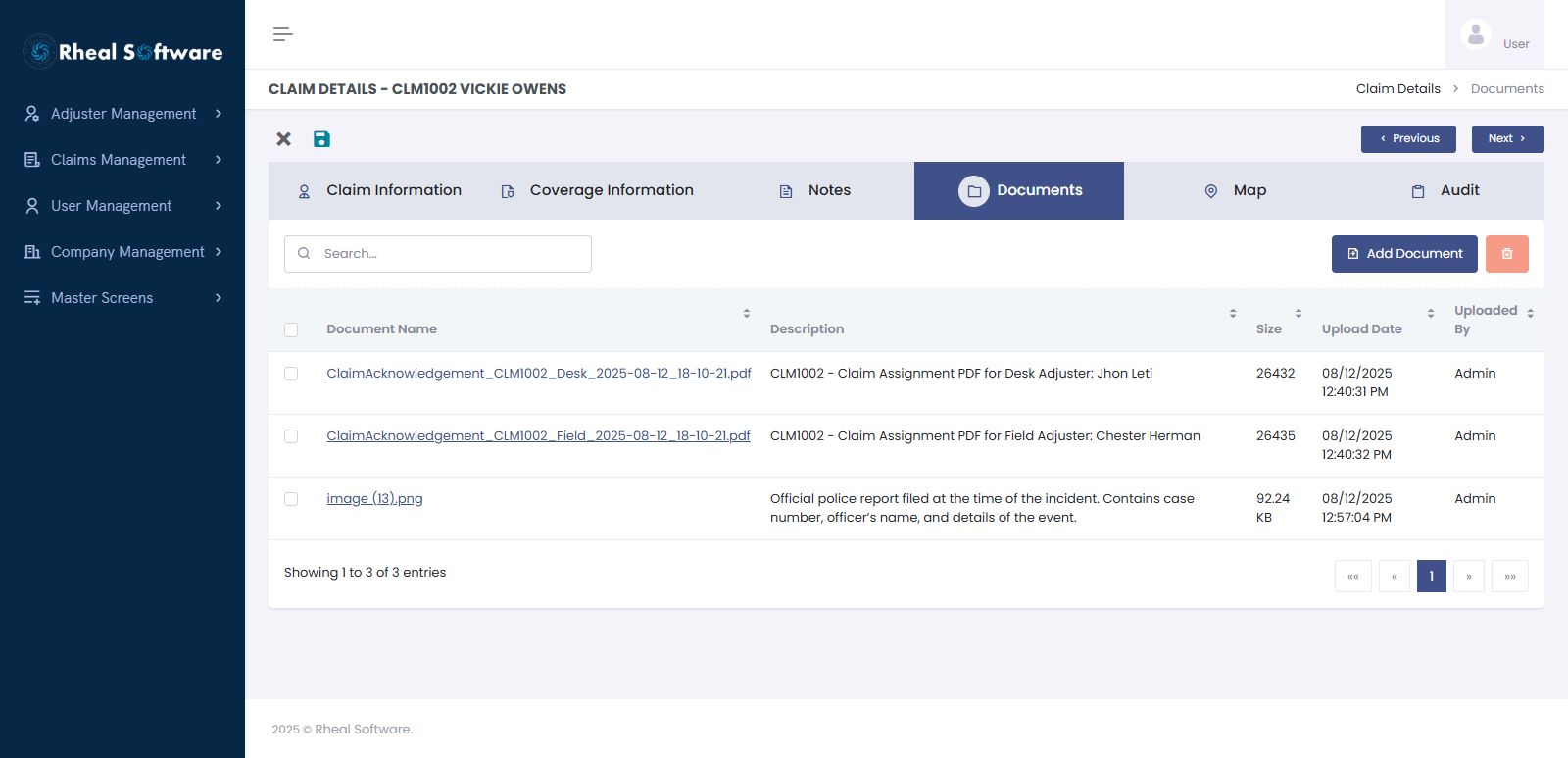The width and height of the screenshot is (1568, 758).
Task: Click the Adjuster Management person icon
Action: click(32, 114)
